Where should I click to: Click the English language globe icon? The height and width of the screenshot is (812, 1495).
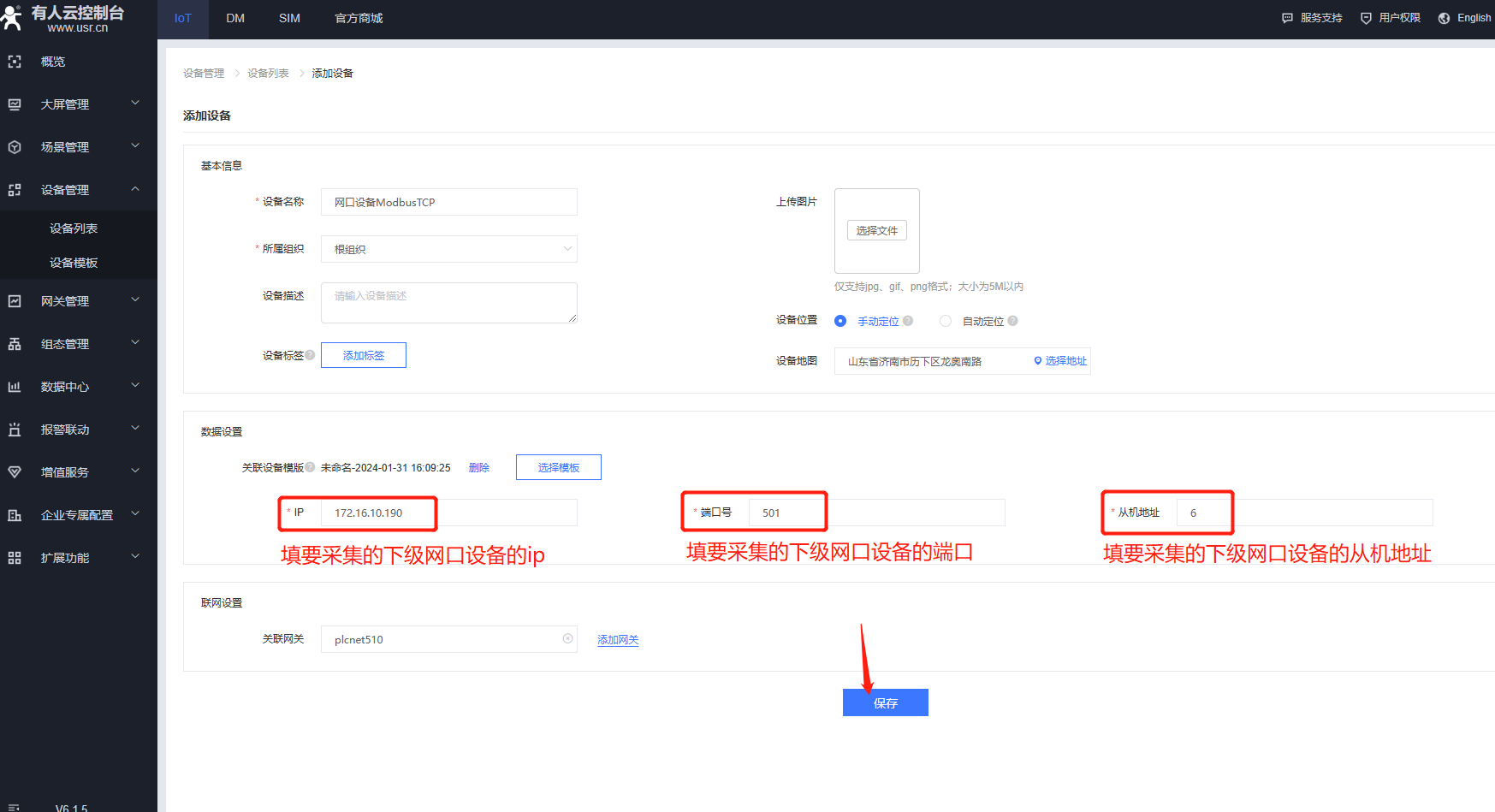pyautogui.click(x=1445, y=18)
